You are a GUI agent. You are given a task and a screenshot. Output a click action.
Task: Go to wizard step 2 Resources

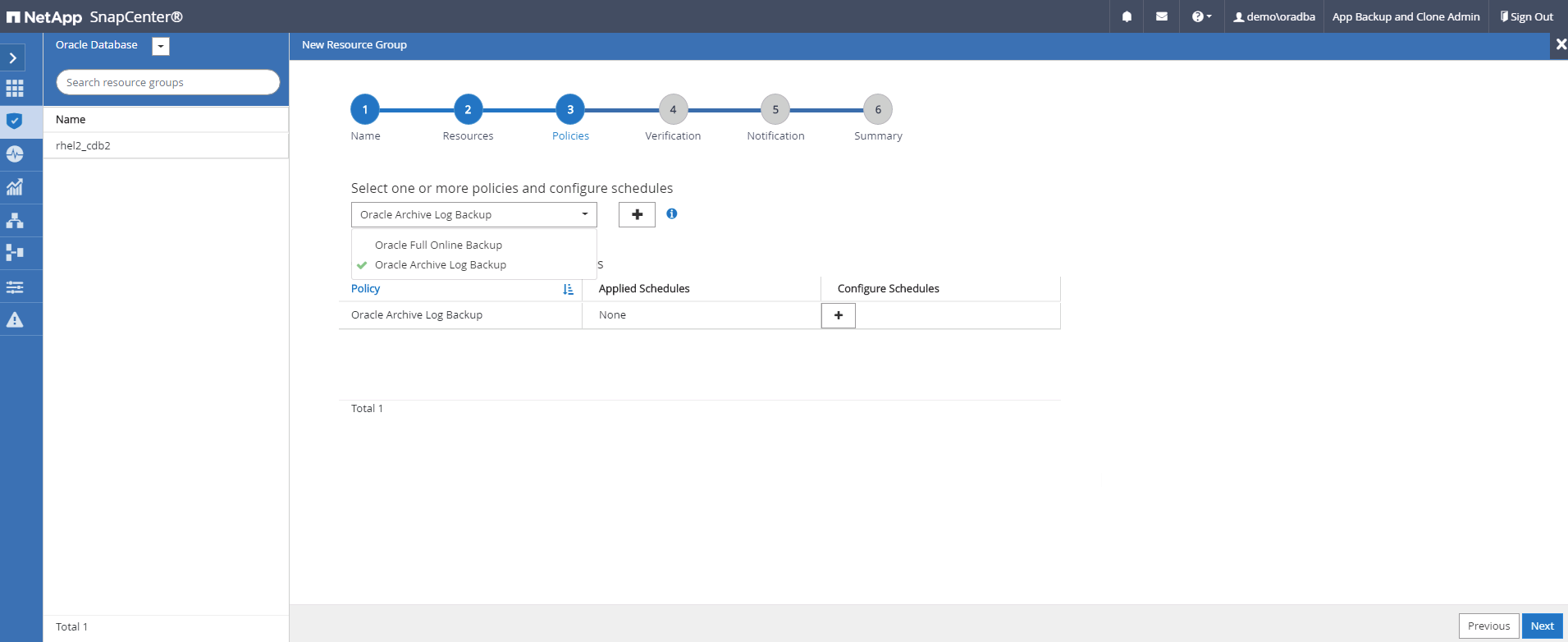(468, 109)
